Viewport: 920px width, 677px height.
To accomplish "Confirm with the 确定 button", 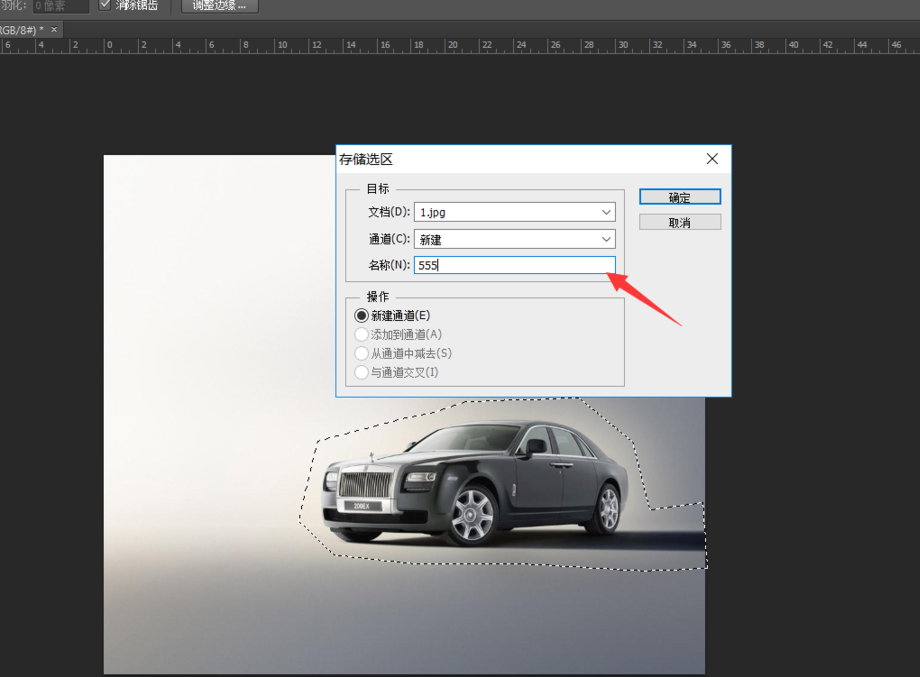I will (x=680, y=197).
